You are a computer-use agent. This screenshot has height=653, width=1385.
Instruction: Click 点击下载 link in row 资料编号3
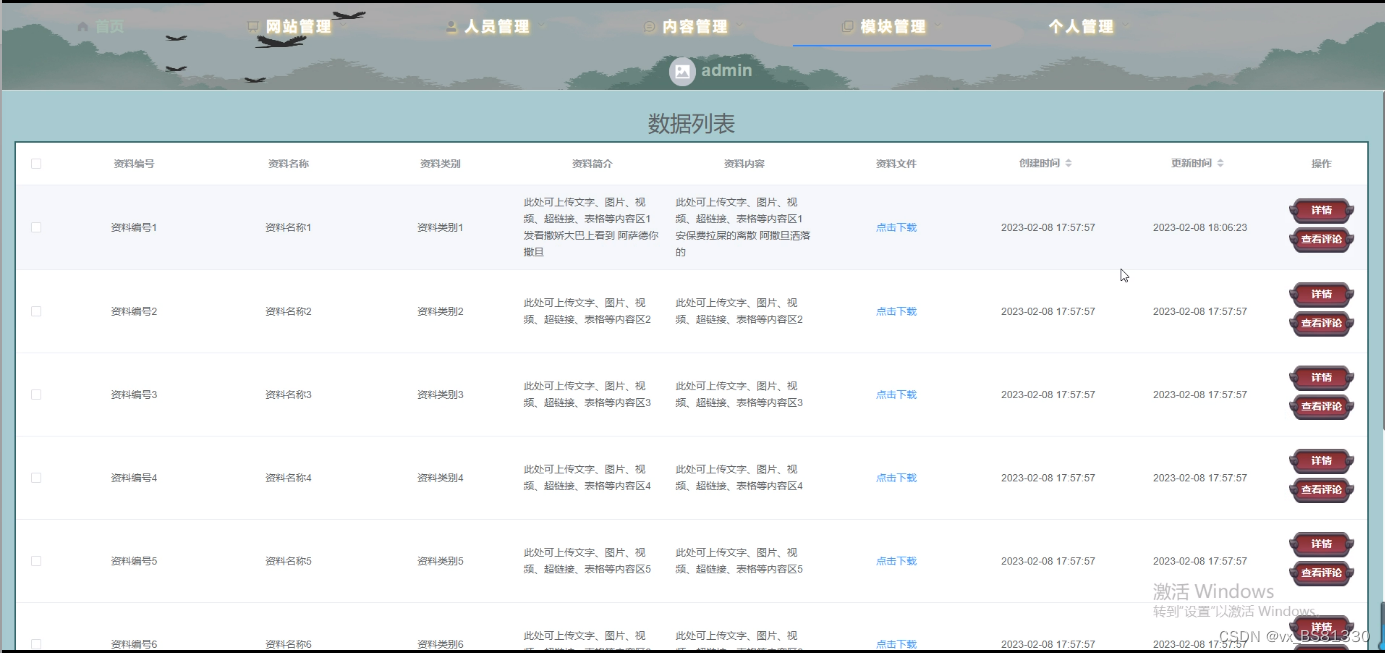point(896,394)
